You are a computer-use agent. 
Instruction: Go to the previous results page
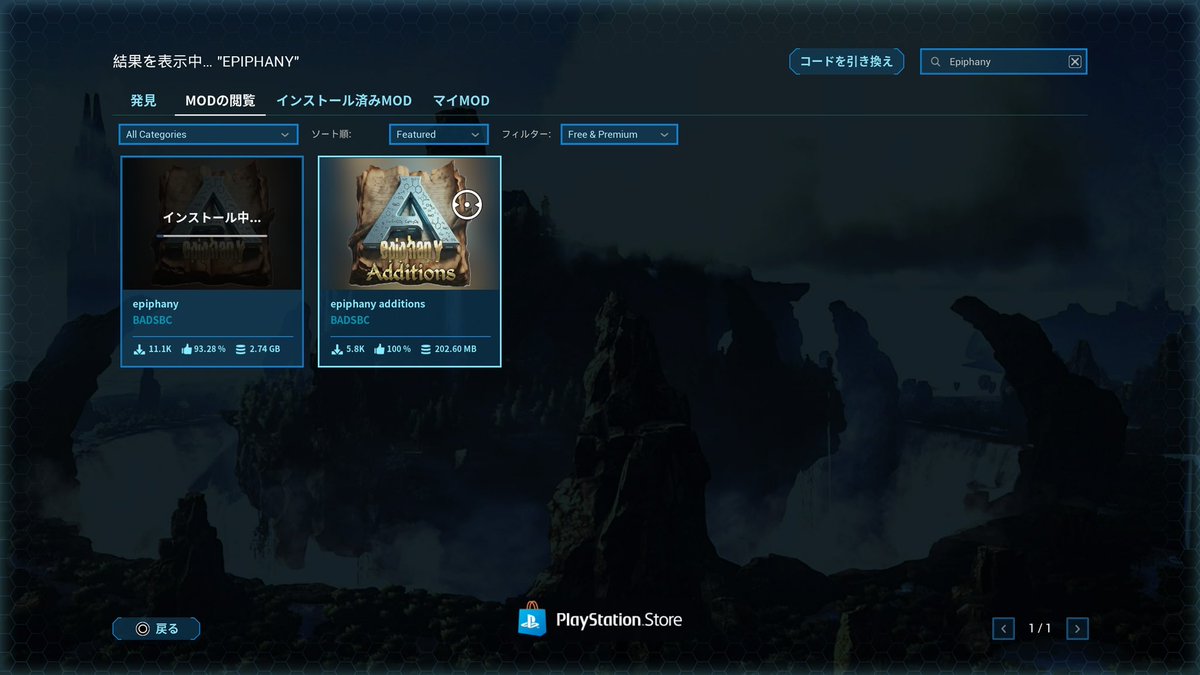click(1003, 628)
